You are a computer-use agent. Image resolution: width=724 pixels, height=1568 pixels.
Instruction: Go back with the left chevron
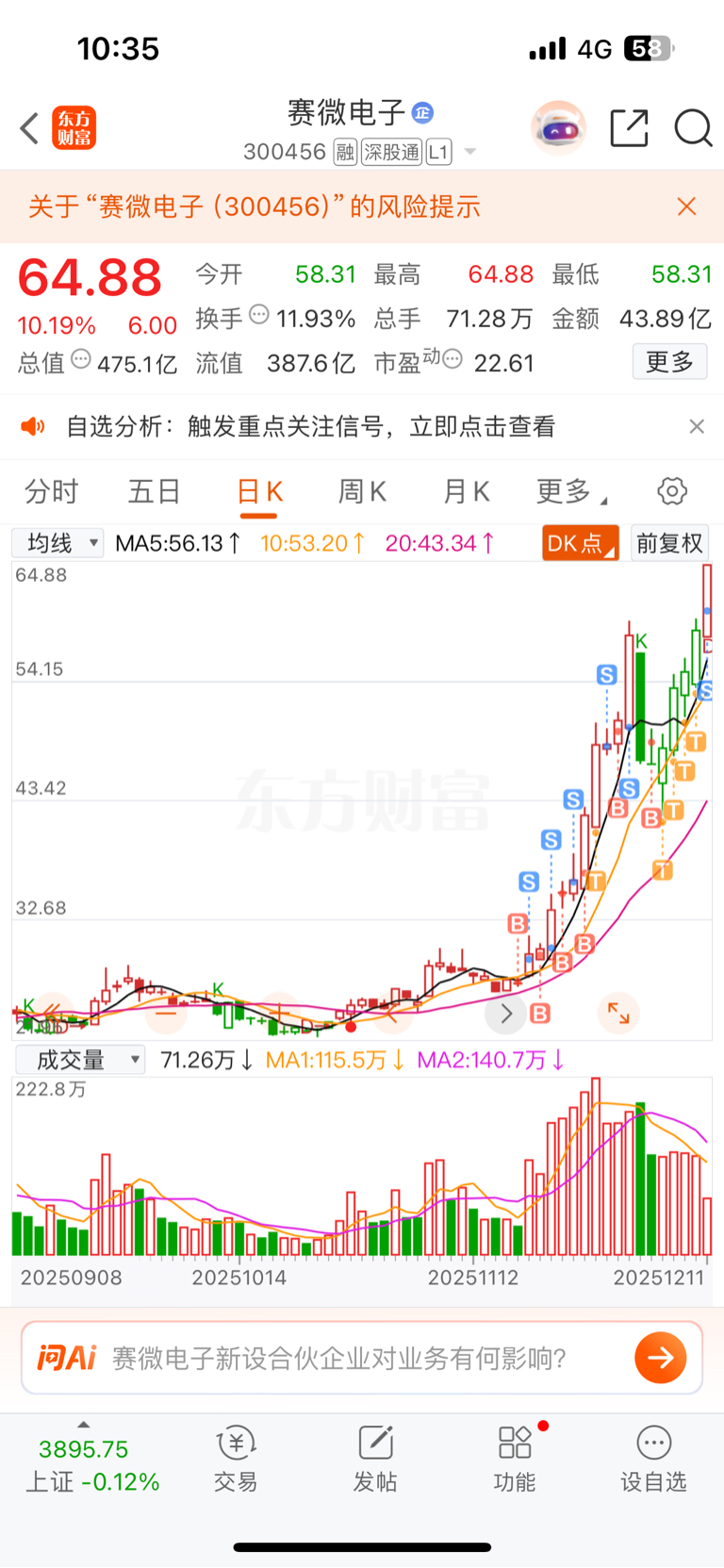coord(29,128)
